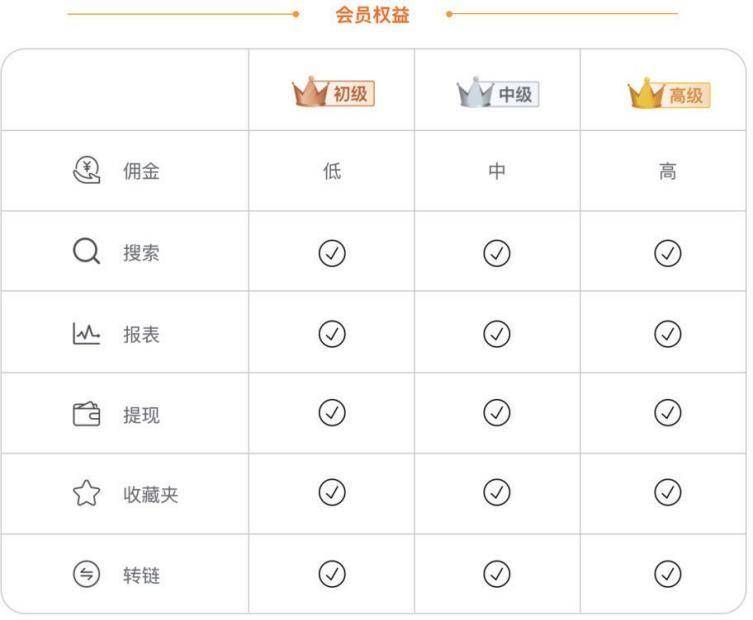Click the 提现 checkmark under 高级
Screen dimensions: 753x620
668,413
